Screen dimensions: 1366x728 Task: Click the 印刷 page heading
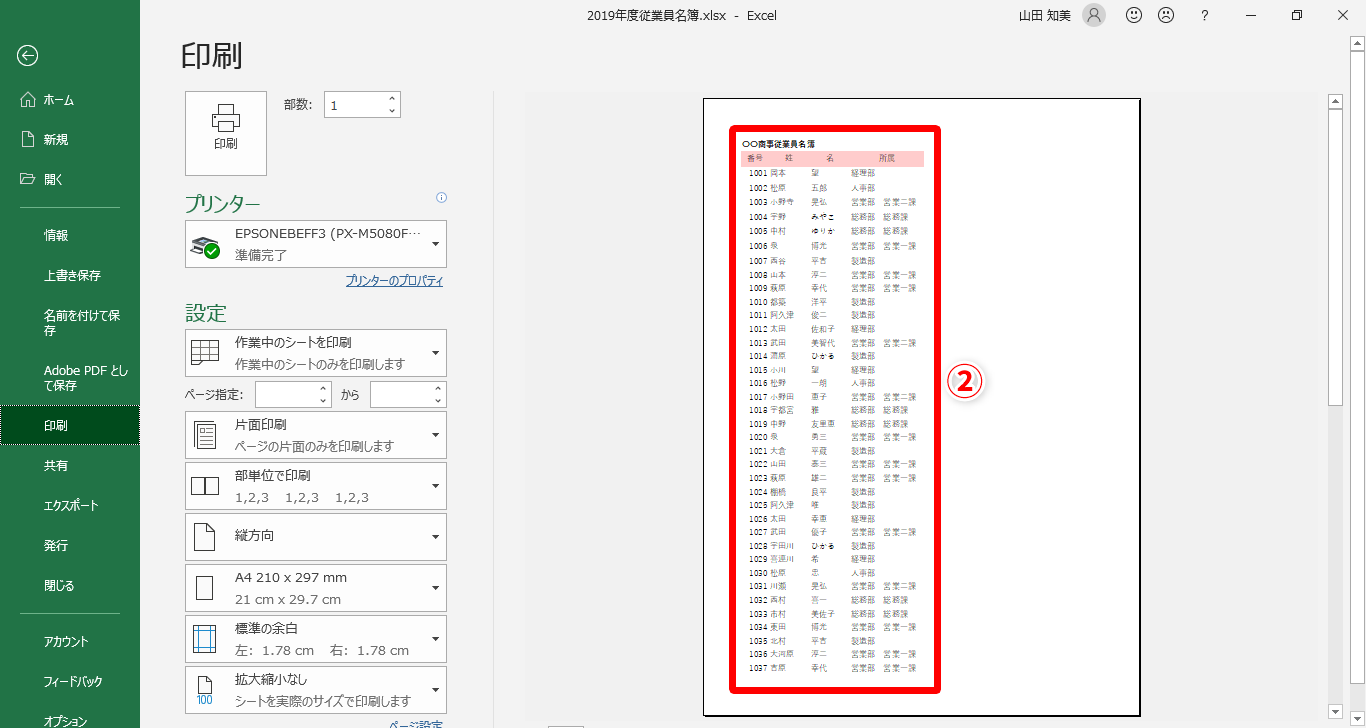coord(212,55)
